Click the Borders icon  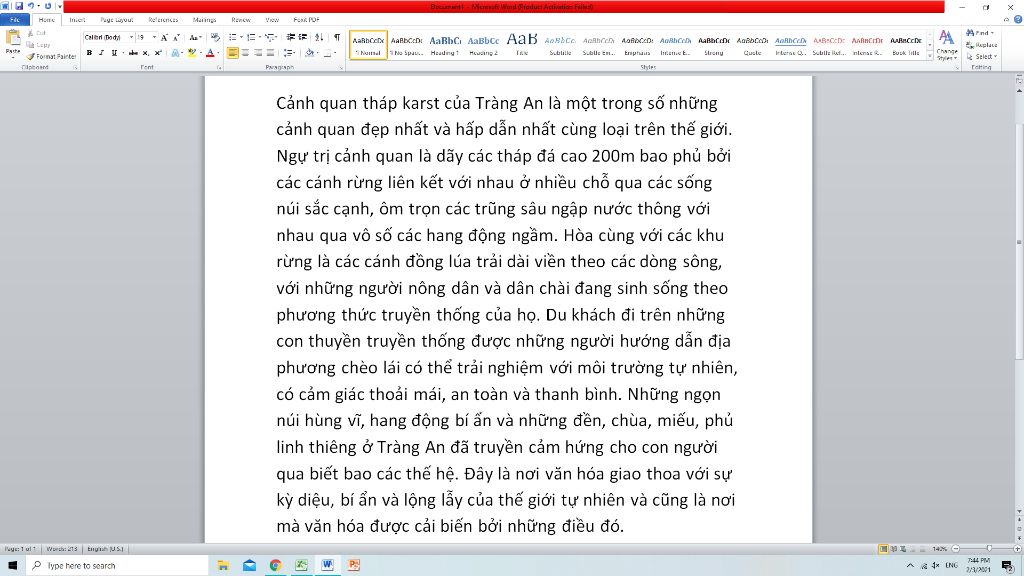pyautogui.click(x=328, y=53)
